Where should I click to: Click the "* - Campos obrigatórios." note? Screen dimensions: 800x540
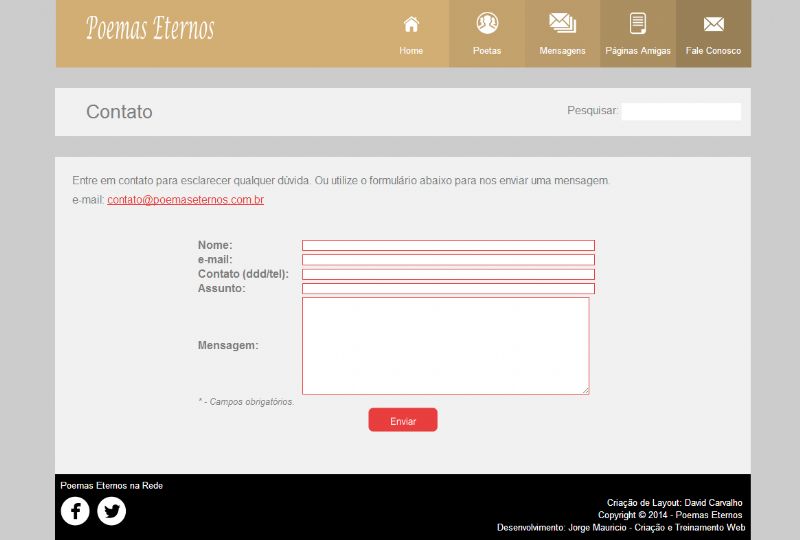pos(246,402)
